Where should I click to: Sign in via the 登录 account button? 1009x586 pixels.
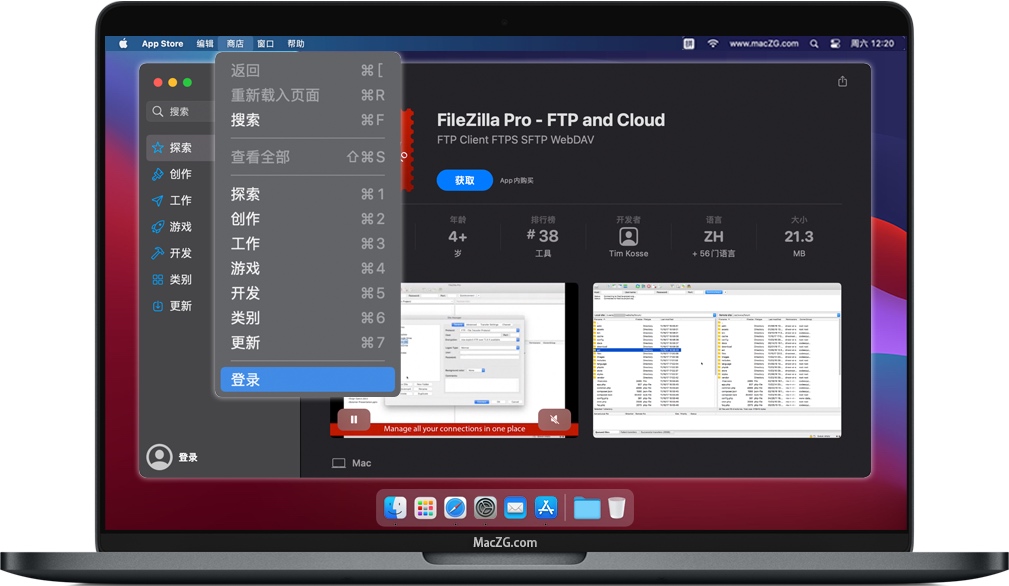click(x=172, y=456)
